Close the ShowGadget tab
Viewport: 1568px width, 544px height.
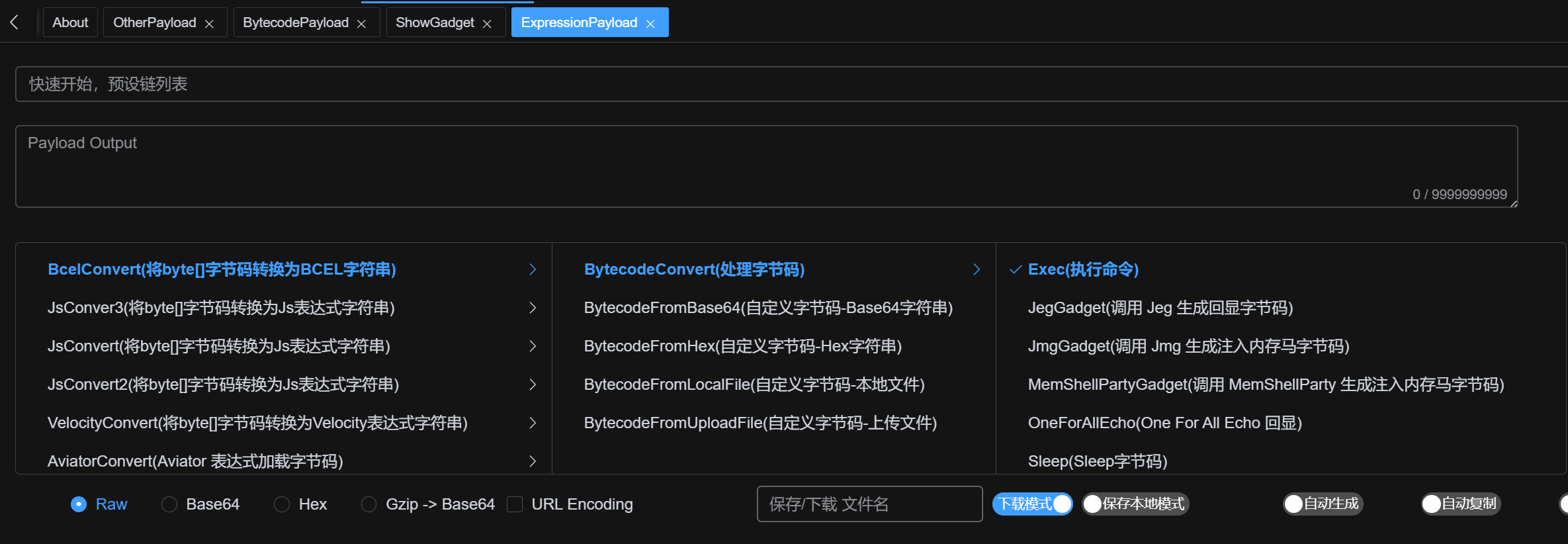(487, 24)
